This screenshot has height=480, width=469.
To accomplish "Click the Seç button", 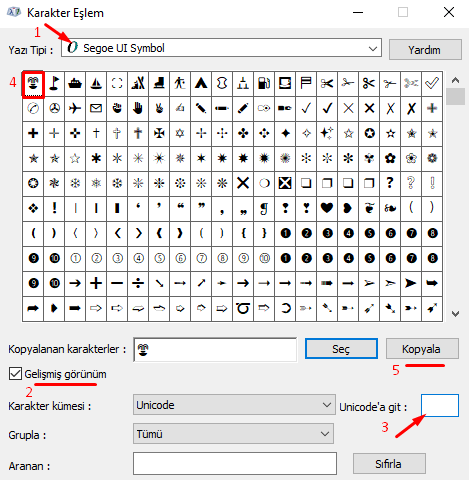I will tap(341, 349).
